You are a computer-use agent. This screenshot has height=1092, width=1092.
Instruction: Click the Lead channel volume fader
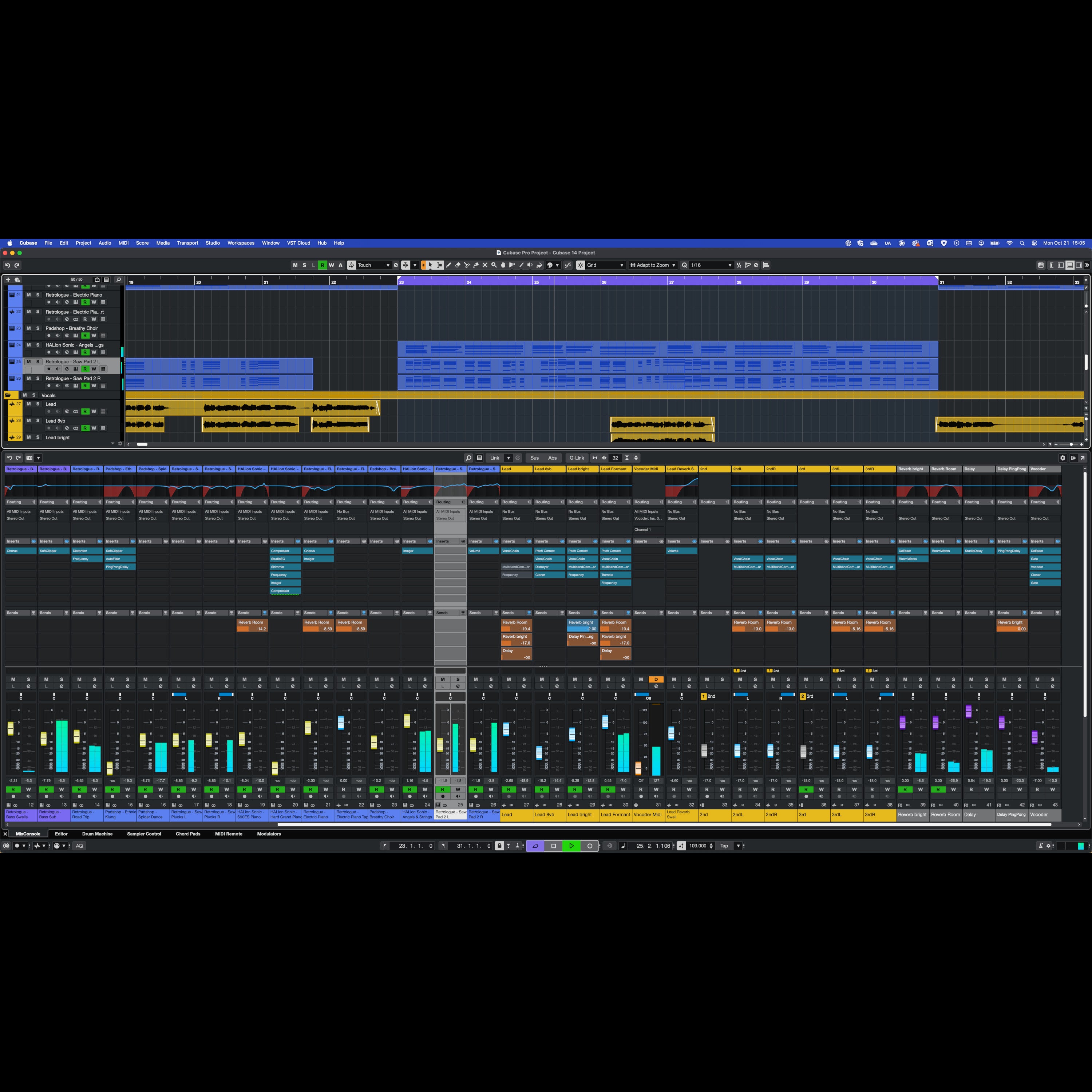coord(506,729)
